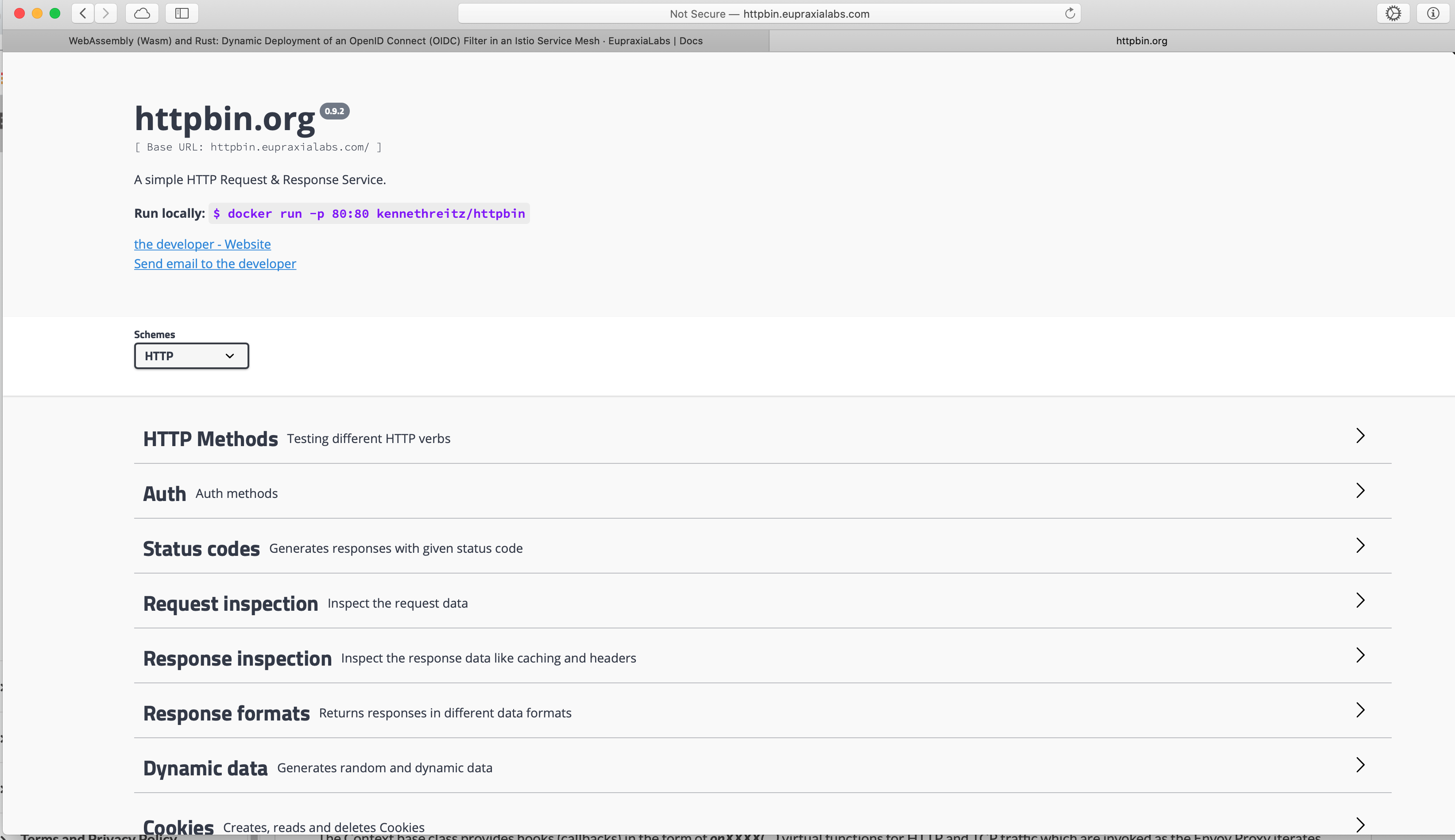Click the 'Schemes' label
The width and height of the screenshot is (1455, 840).
click(x=155, y=334)
